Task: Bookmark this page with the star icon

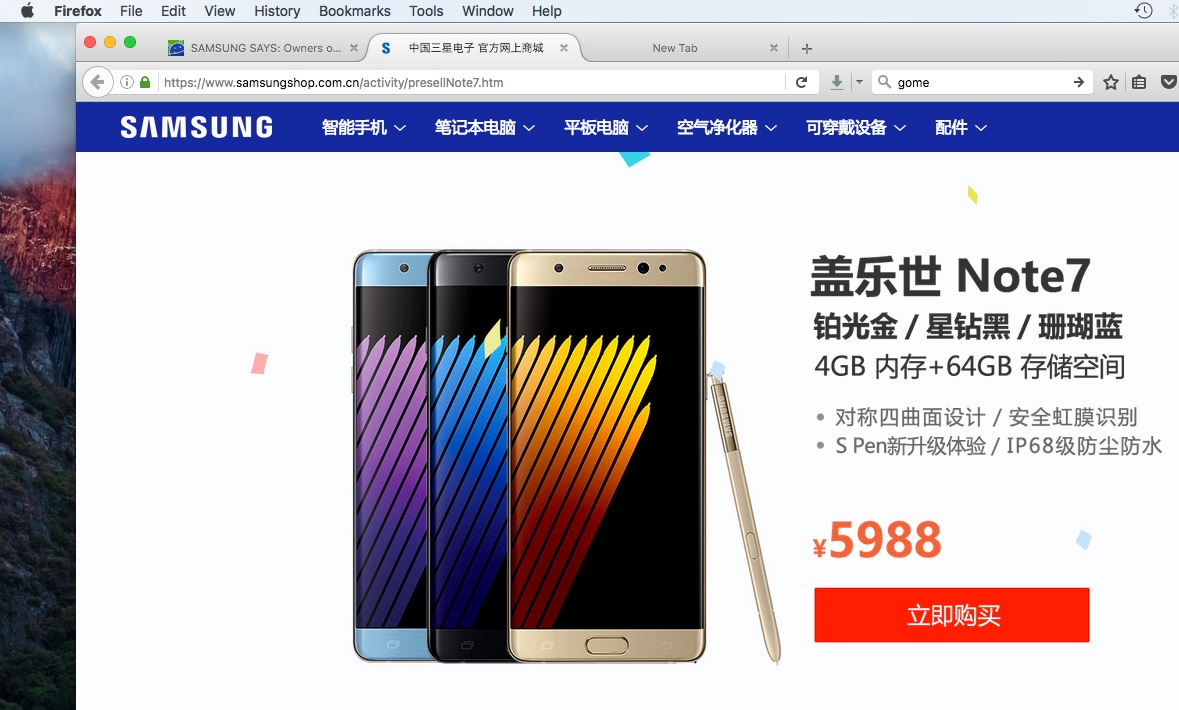Action: [x=1111, y=82]
